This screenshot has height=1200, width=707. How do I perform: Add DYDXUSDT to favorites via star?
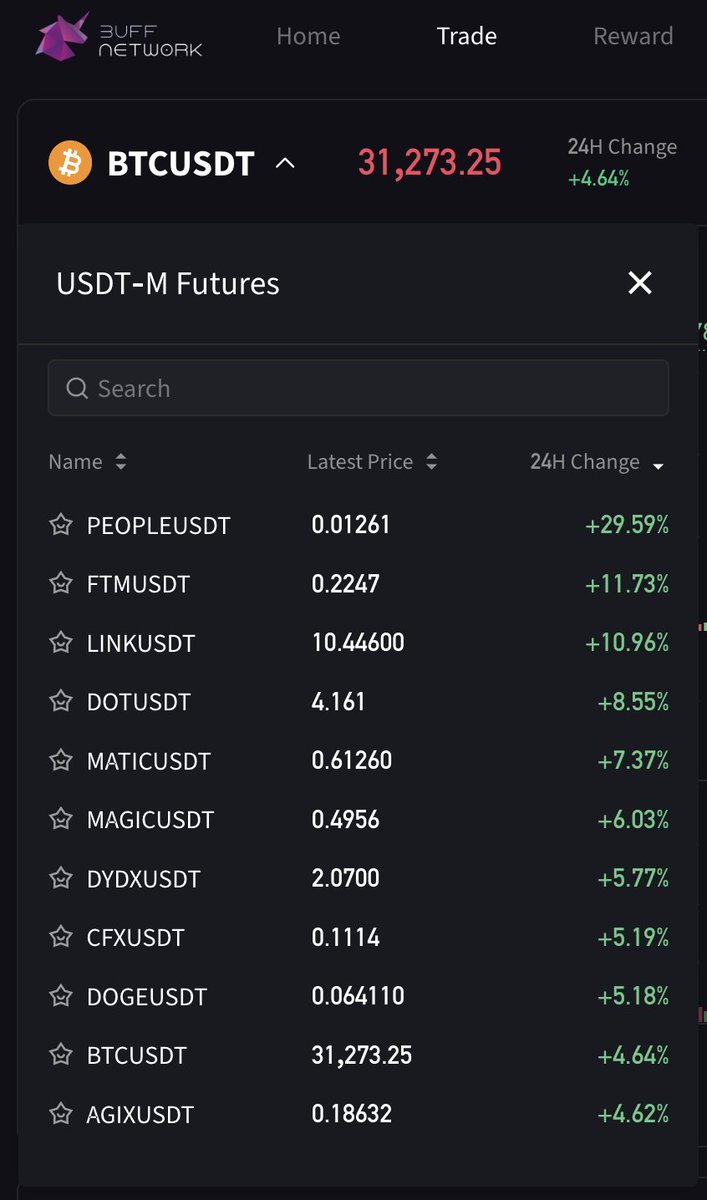pyautogui.click(x=61, y=878)
